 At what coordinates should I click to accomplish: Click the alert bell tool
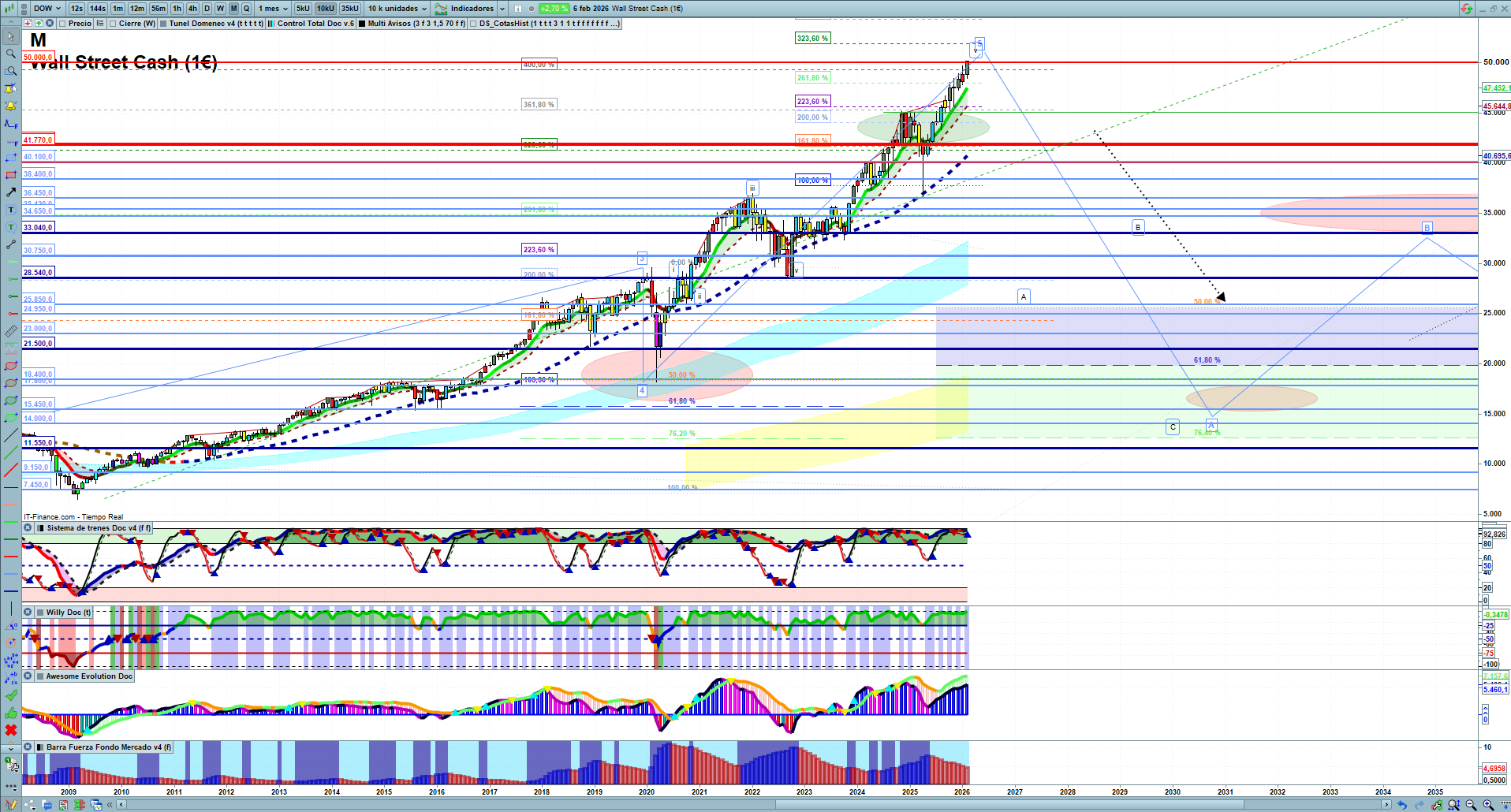pyautogui.click(x=10, y=106)
